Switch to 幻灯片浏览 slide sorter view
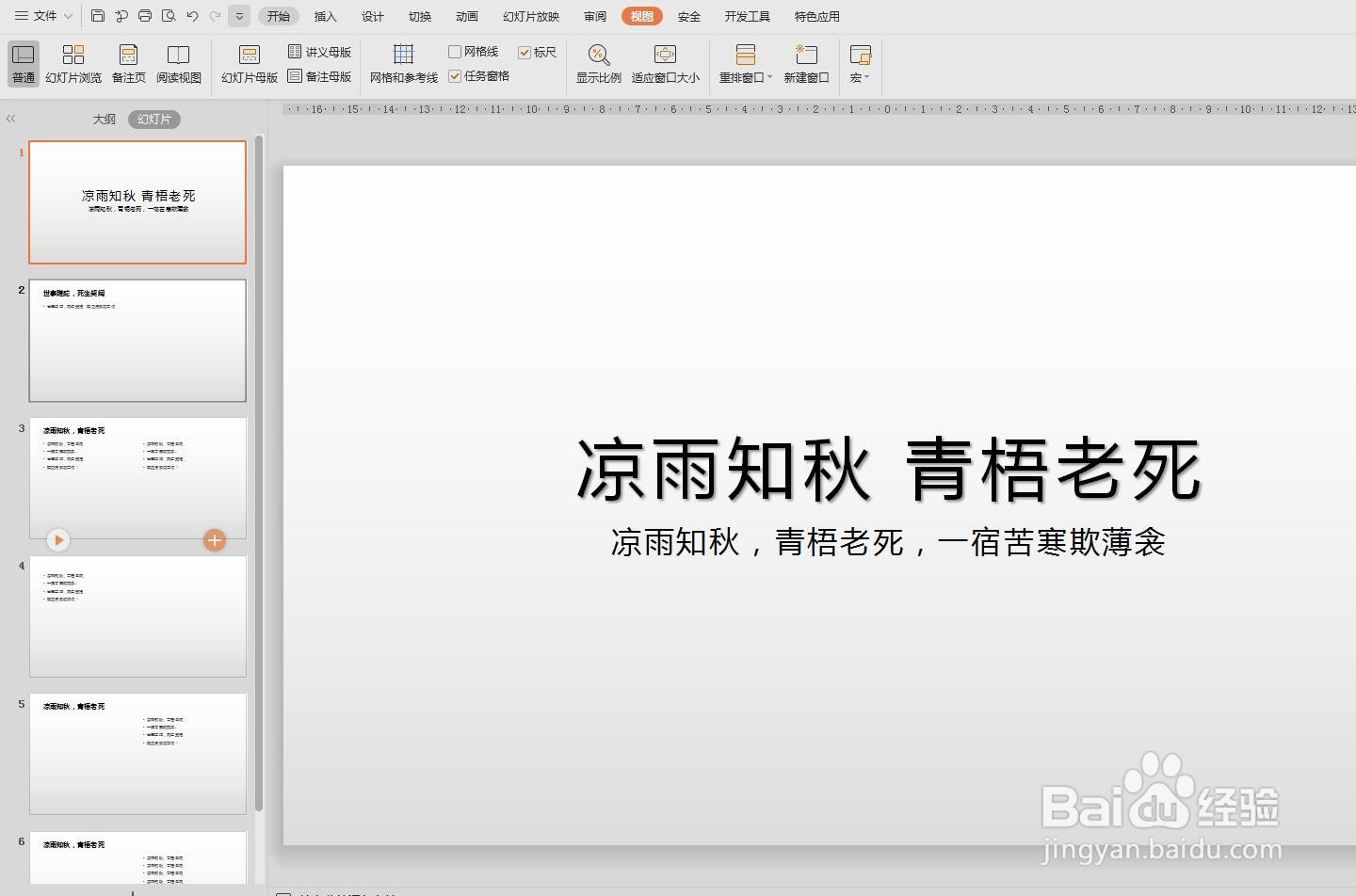Screen dimensions: 1356x896 pos(73,64)
